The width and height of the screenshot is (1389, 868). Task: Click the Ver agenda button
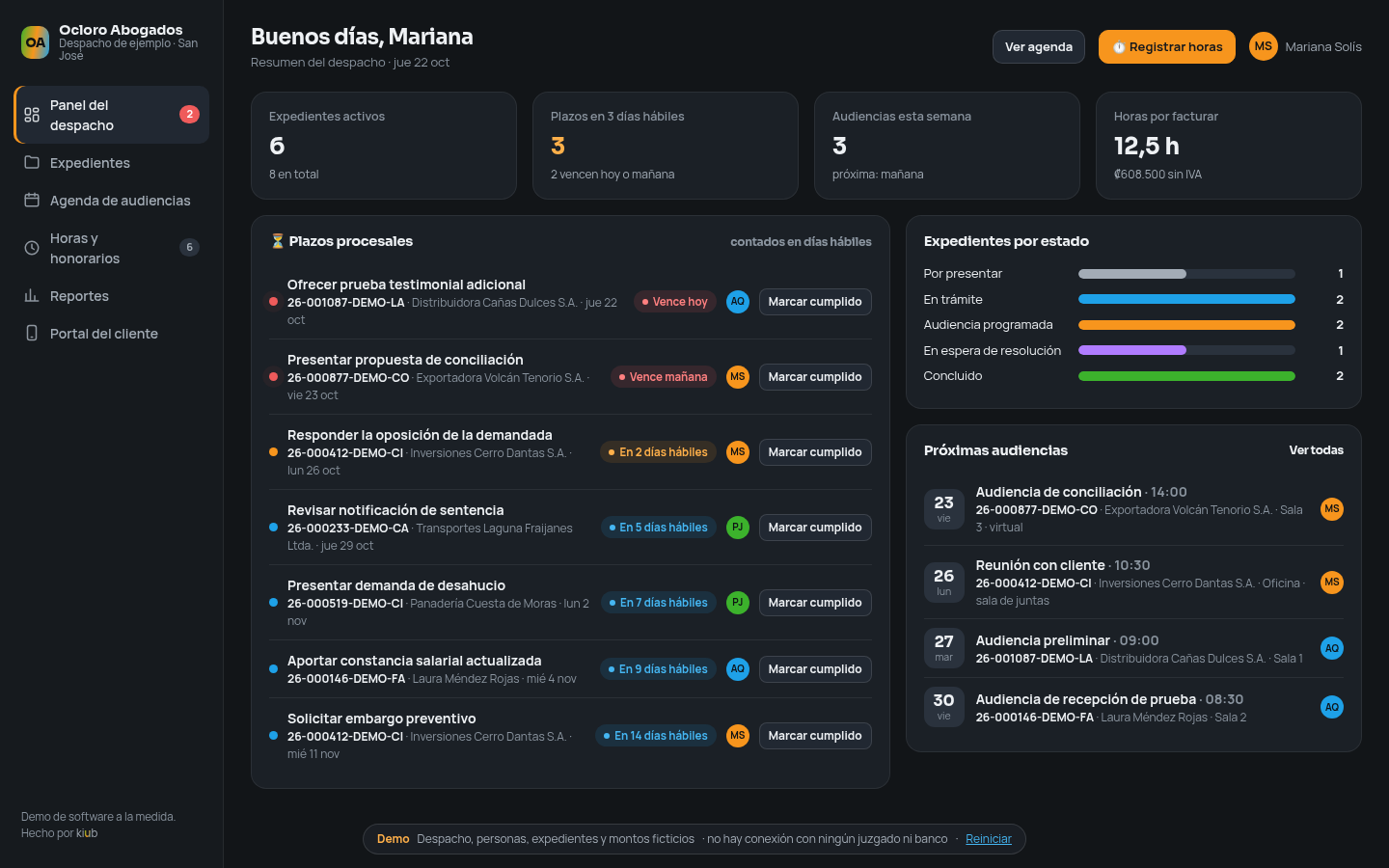[1039, 46]
